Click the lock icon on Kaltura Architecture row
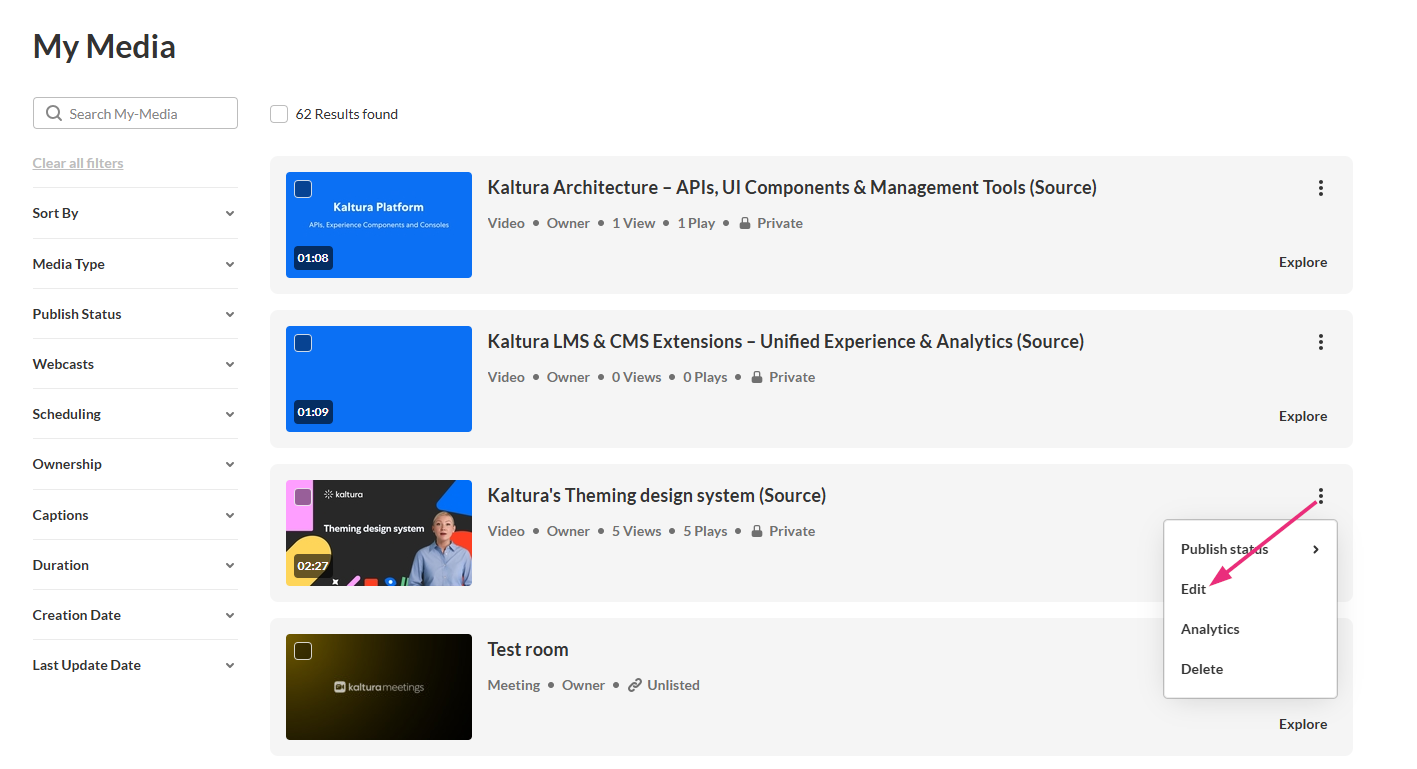This screenshot has height=769, width=1417. [x=745, y=224]
